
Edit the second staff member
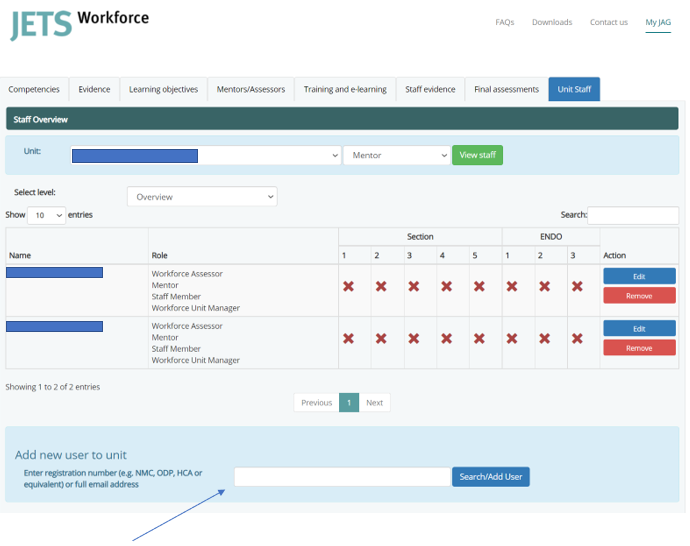[639, 328]
